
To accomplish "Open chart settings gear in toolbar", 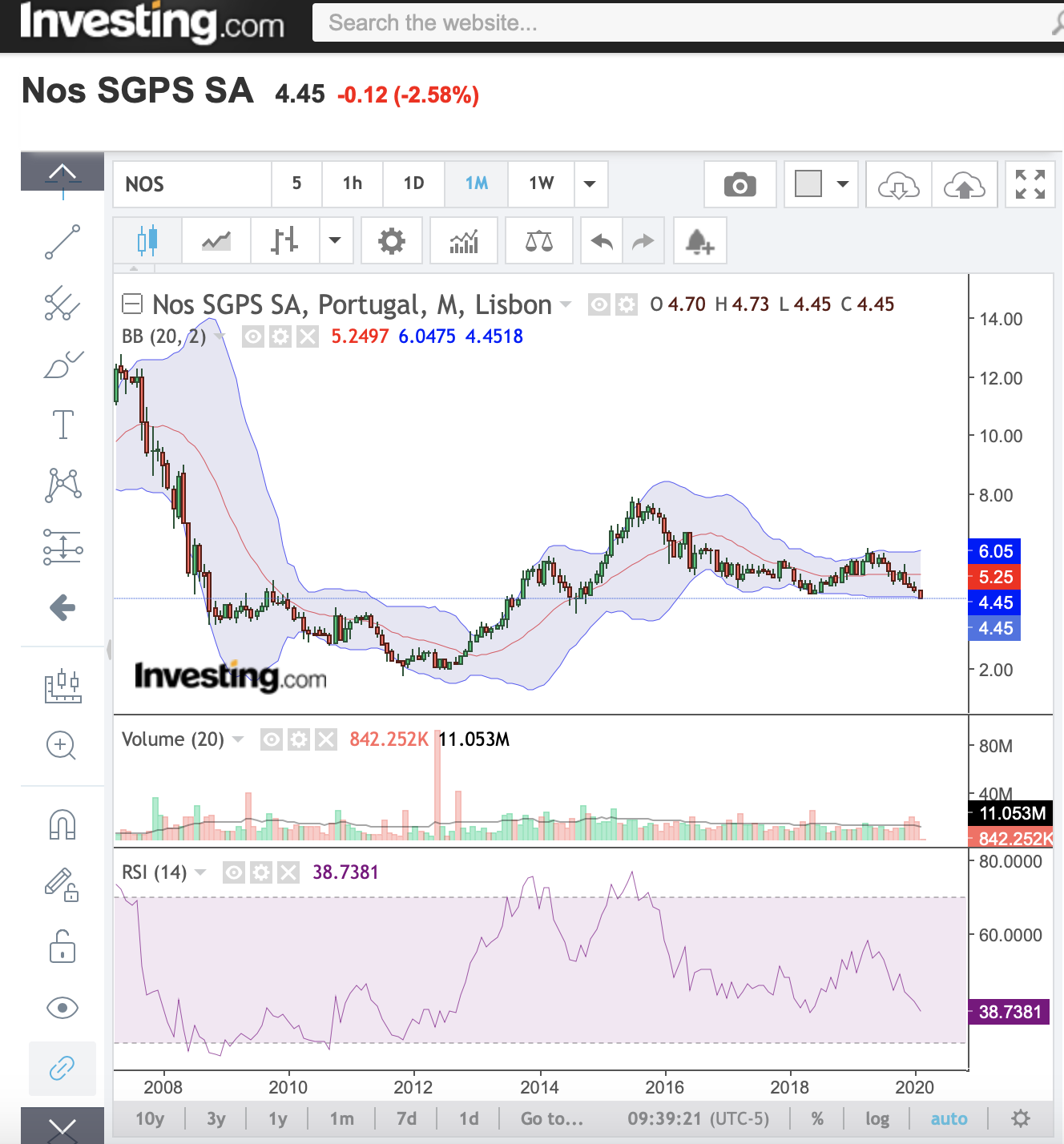I will coord(391,240).
